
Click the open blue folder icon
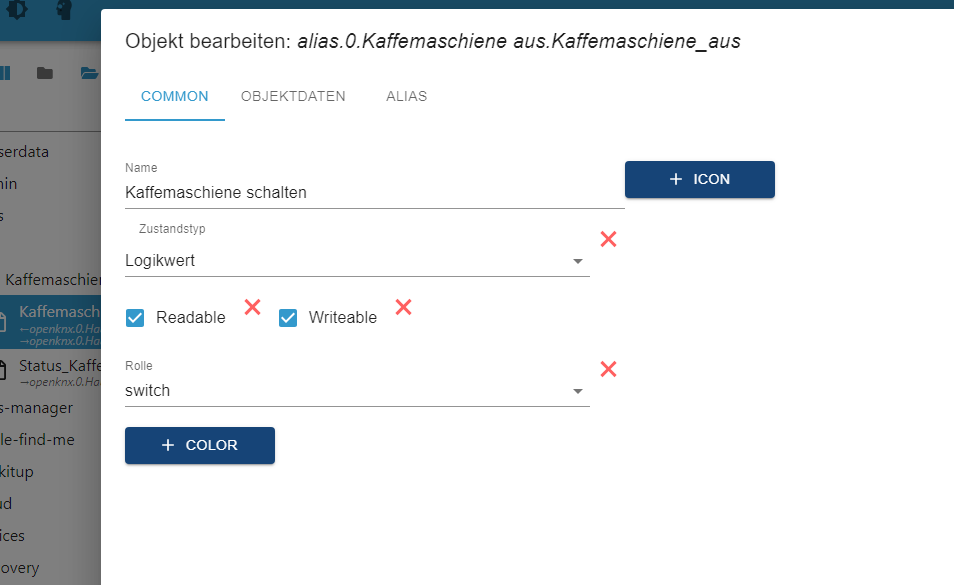[x=90, y=73]
